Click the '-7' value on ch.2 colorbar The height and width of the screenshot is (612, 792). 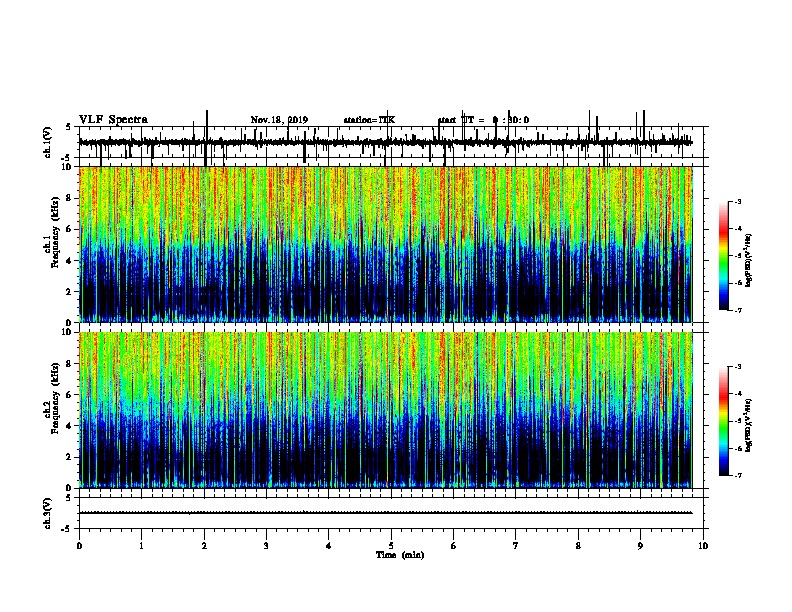[737, 476]
